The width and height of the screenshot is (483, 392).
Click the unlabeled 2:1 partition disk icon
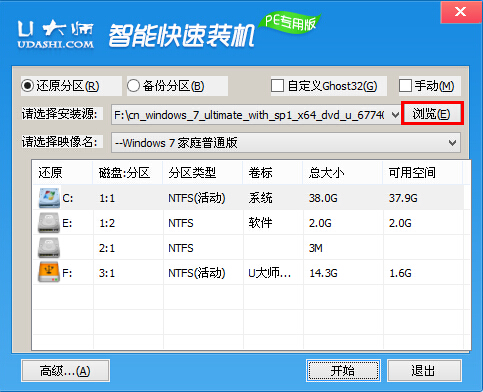(x=49, y=248)
